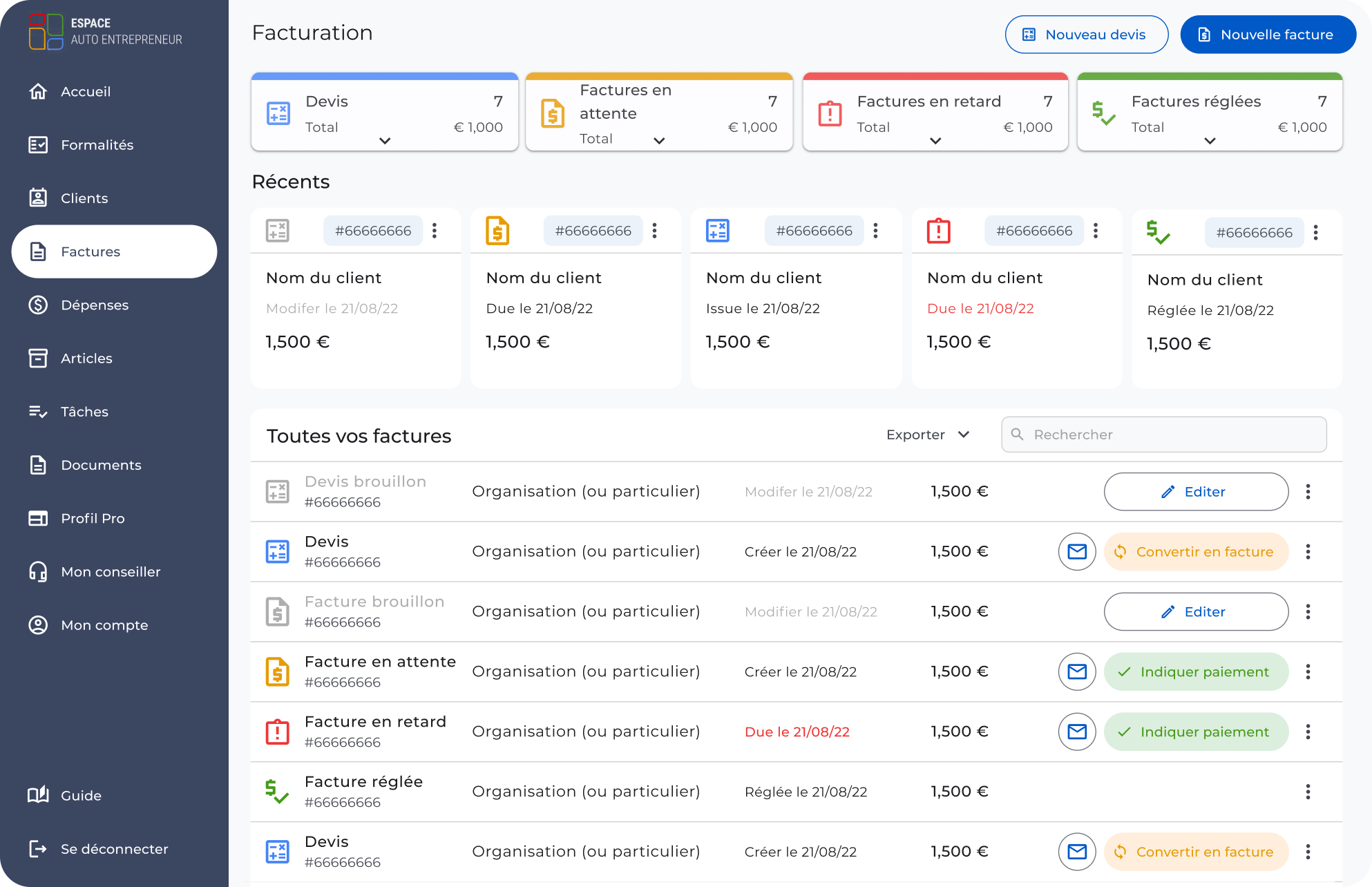Open more options for Facture en attente row
The width and height of the screenshot is (1372, 887).
pyautogui.click(x=1308, y=672)
